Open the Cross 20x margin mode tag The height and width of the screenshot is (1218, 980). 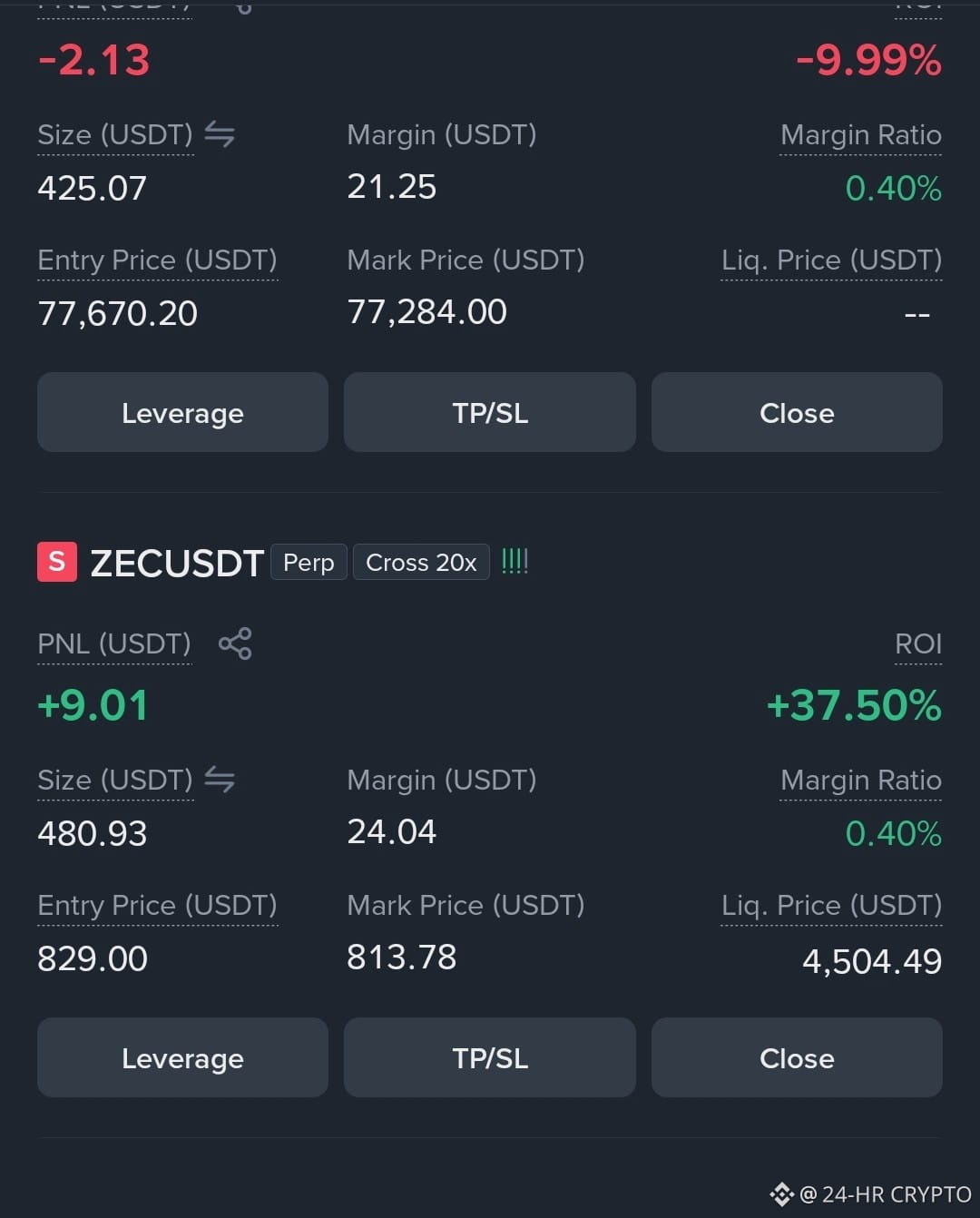pyautogui.click(x=421, y=562)
